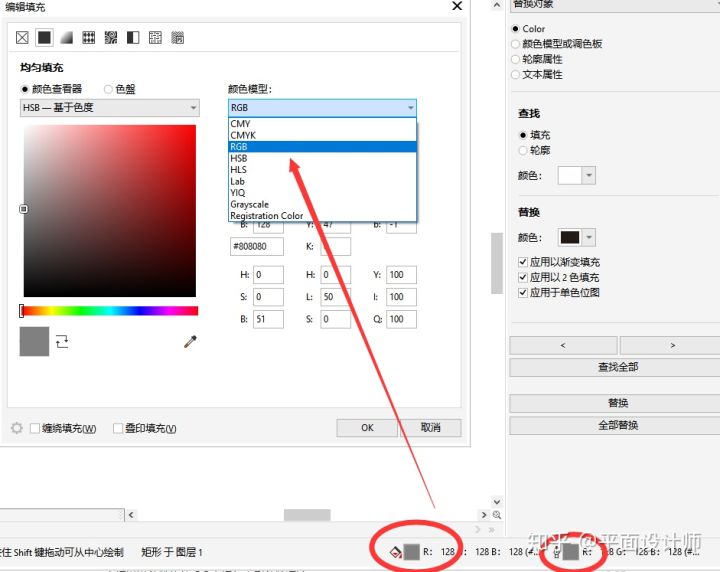Click the 全部替换 button
Screen dimensions: 720x572
pyautogui.click(x=617, y=425)
